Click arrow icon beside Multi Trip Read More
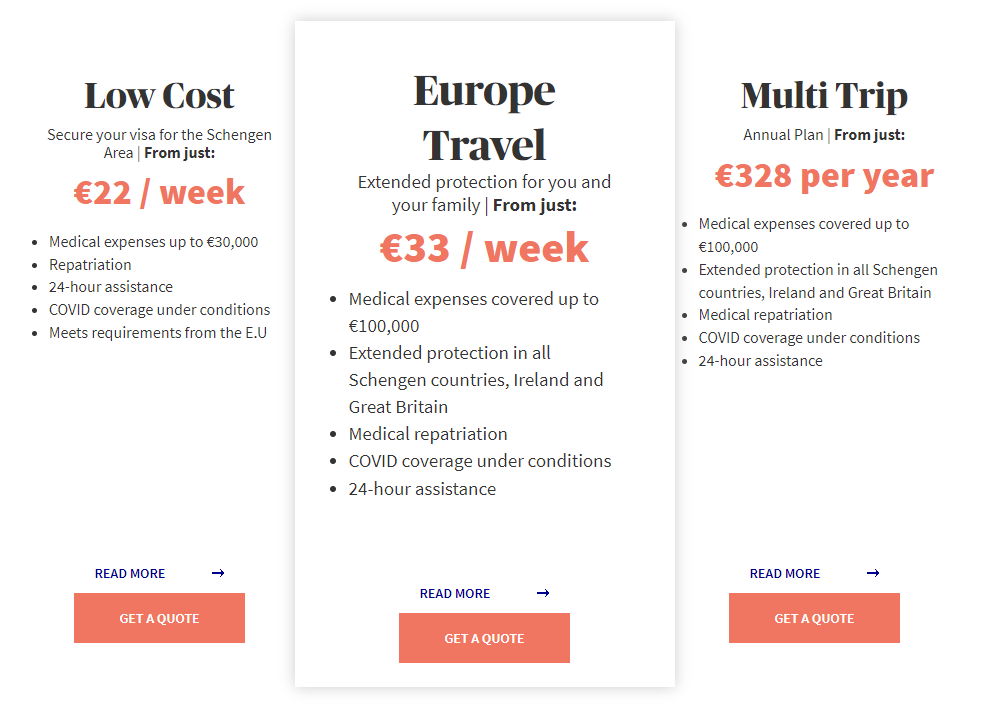The width and height of the screenshot is (1002, 707). tap(873, 573)
